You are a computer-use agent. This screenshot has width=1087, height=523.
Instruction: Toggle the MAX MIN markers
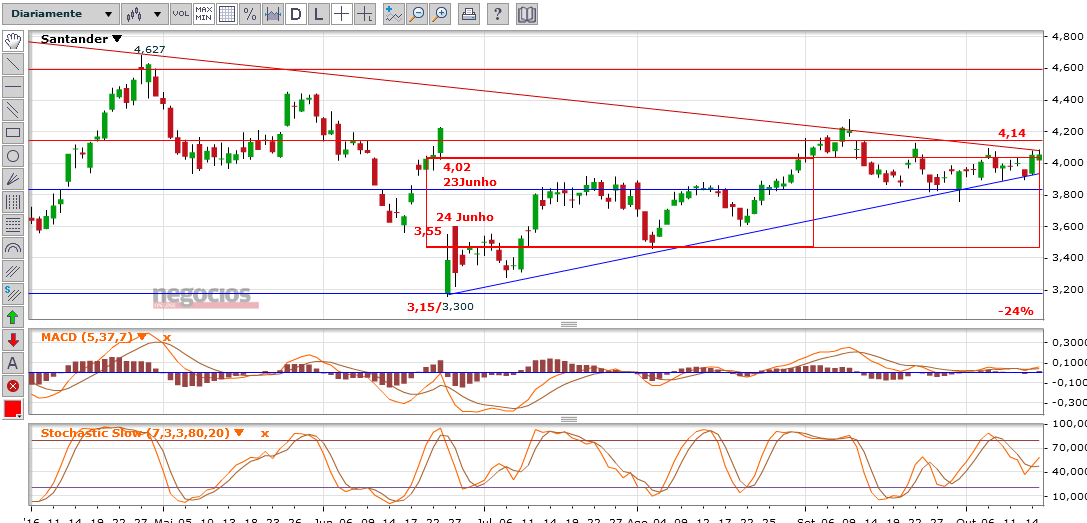(x=203, y=14)
